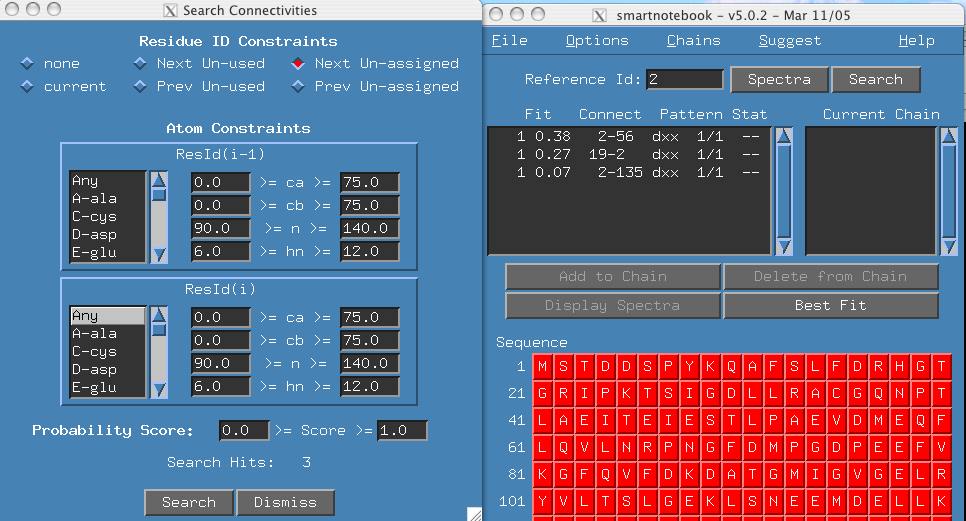Choose the 'Prev Un-used' constraint option
966x521 pixels.
(140, 87)
